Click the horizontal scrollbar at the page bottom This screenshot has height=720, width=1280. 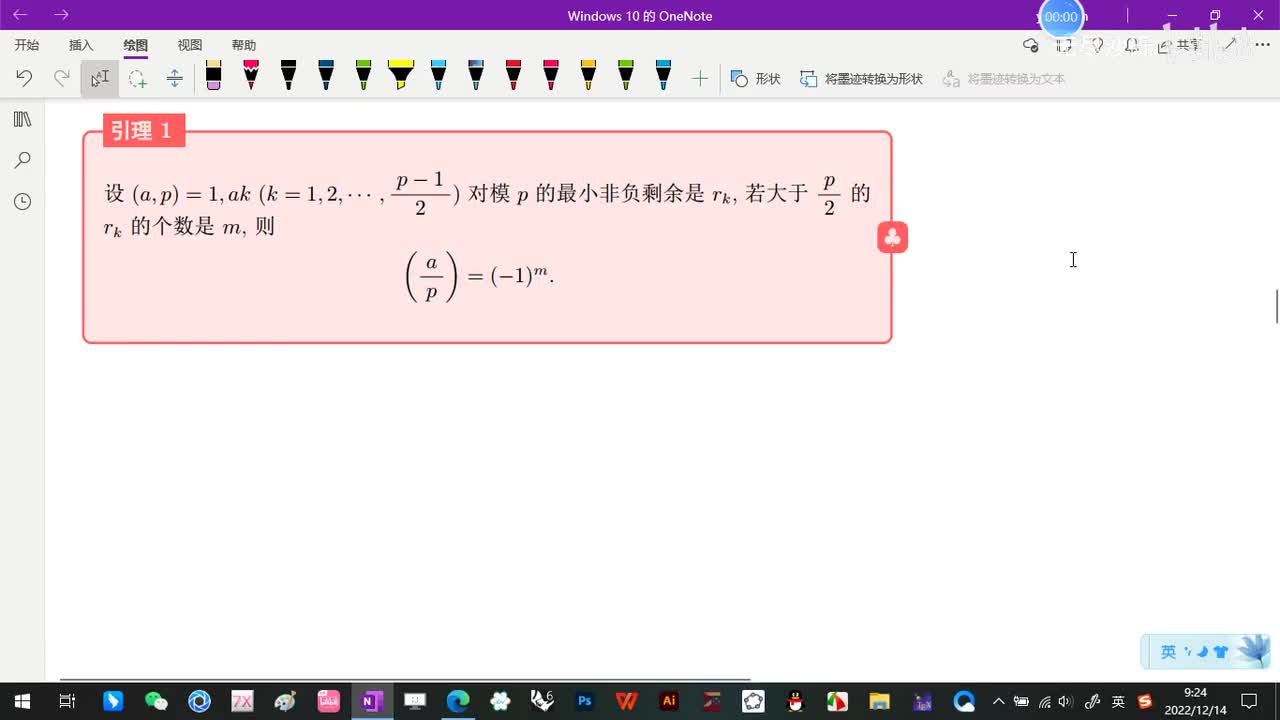tap(405, 679)
